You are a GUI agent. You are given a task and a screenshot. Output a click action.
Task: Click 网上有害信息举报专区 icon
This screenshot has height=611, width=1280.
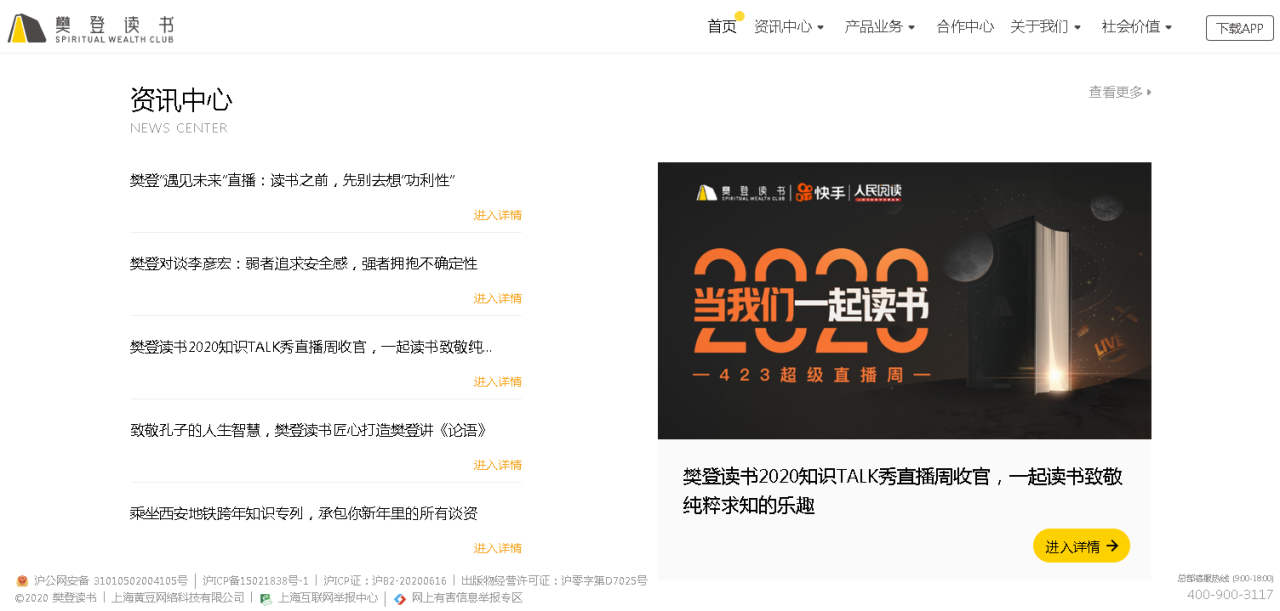coord(400,599)
